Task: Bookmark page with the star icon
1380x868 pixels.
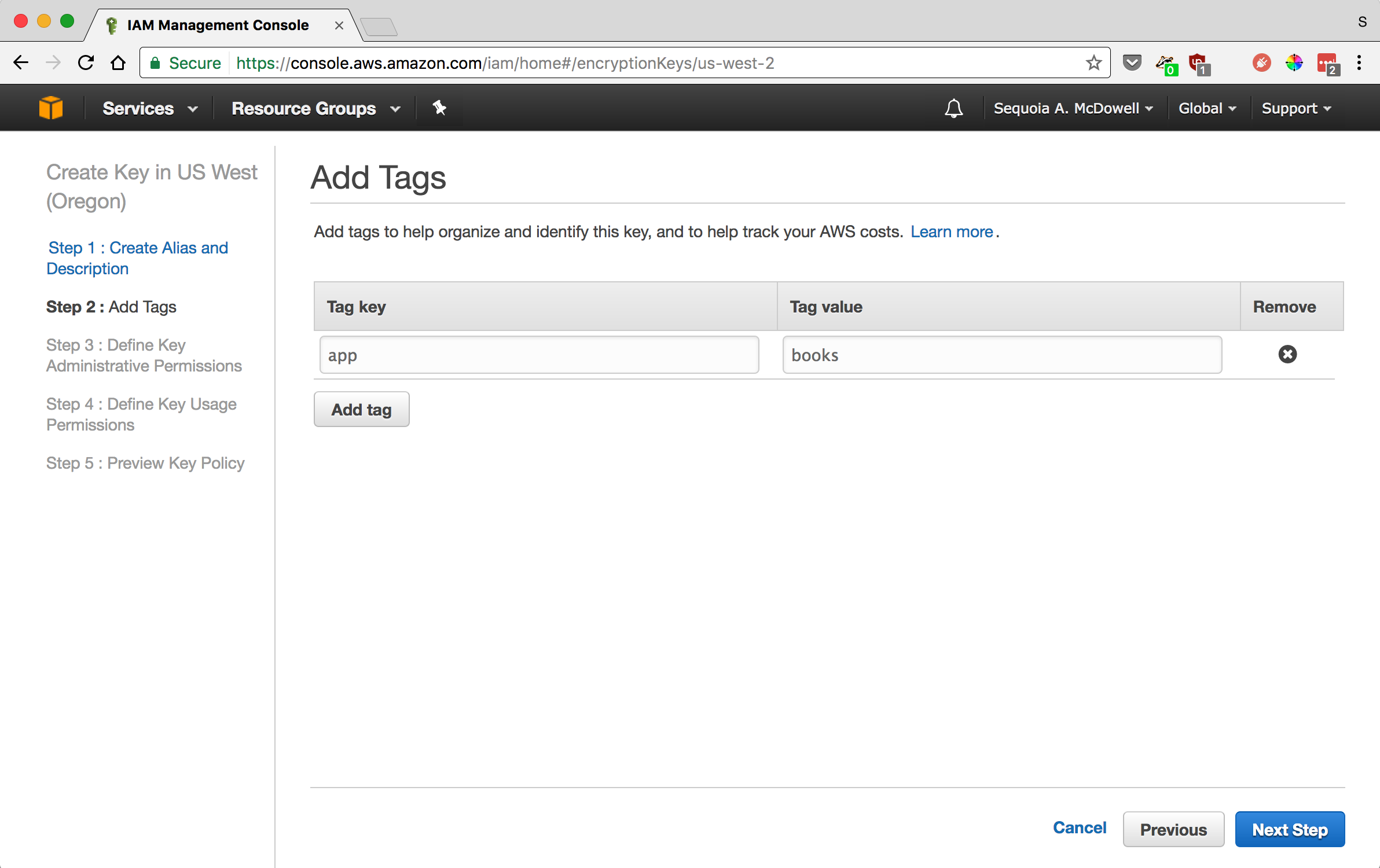Action: [1093, 62]
